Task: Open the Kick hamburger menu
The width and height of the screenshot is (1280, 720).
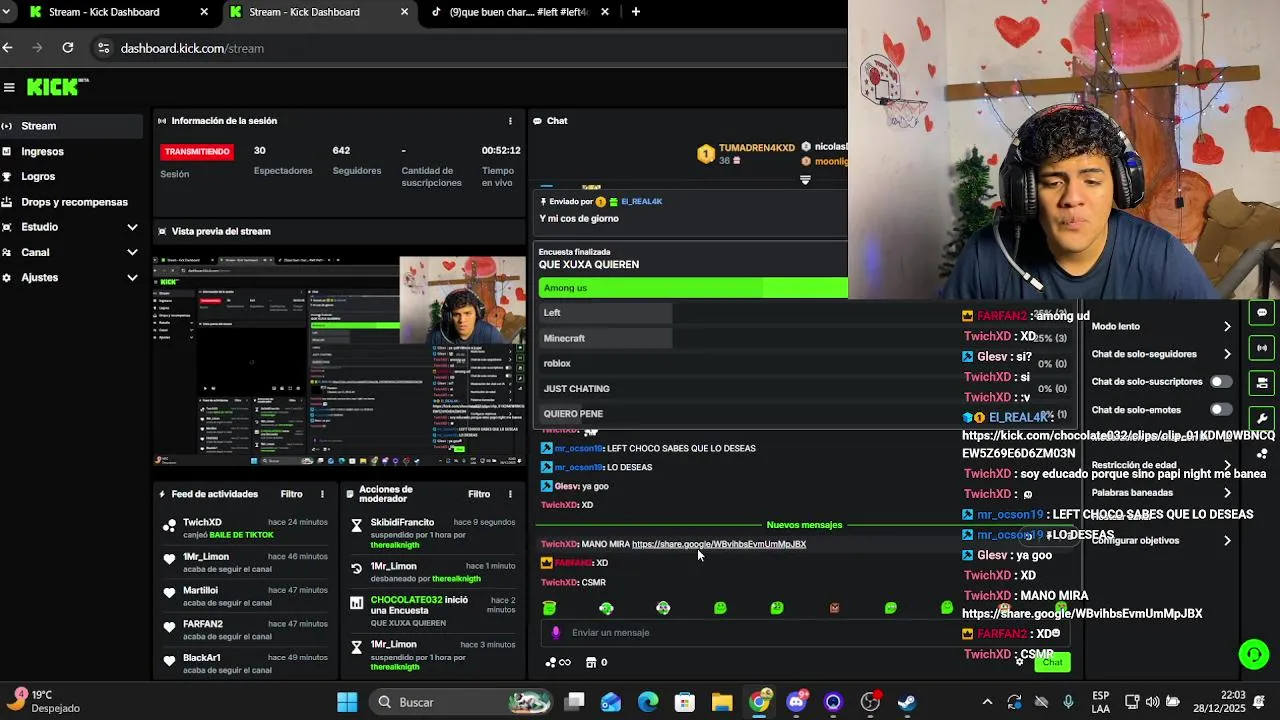Action: [x=9, y=87]
